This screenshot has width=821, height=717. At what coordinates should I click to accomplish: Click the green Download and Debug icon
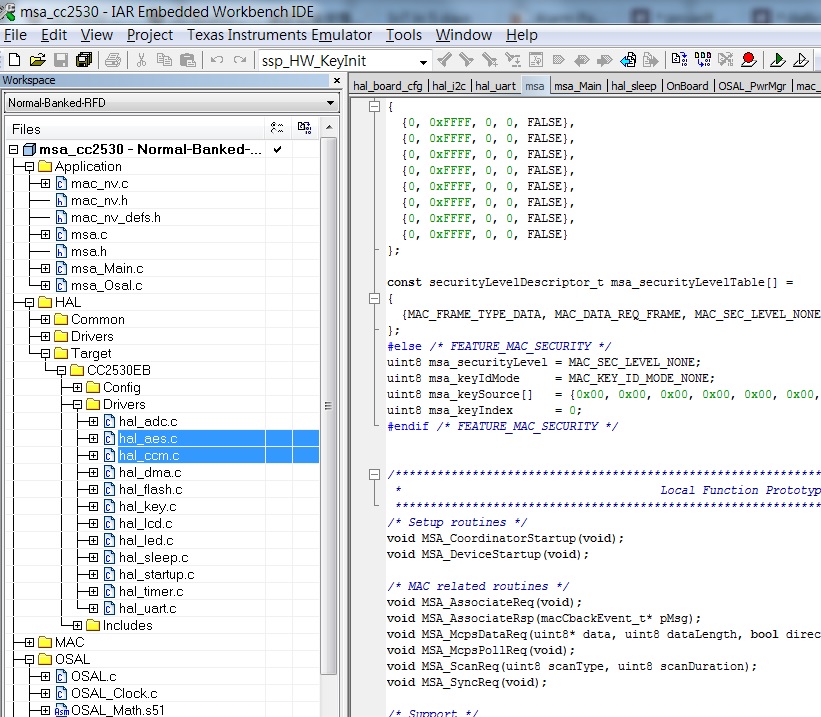point(778,61)
